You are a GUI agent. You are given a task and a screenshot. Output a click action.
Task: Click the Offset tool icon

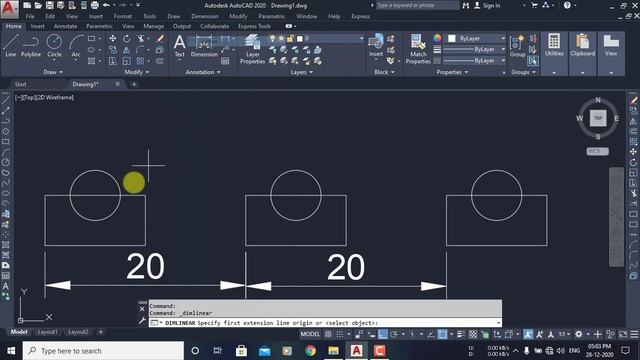(x=160, y=61)
